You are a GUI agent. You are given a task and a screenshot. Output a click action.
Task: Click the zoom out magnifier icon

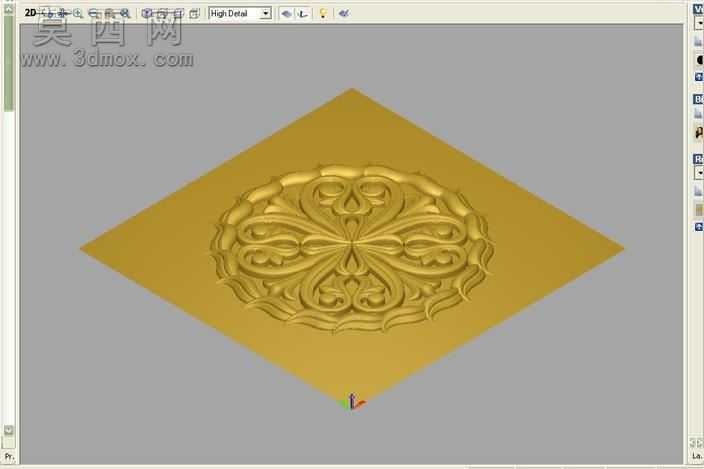click(x=93, y=13)
